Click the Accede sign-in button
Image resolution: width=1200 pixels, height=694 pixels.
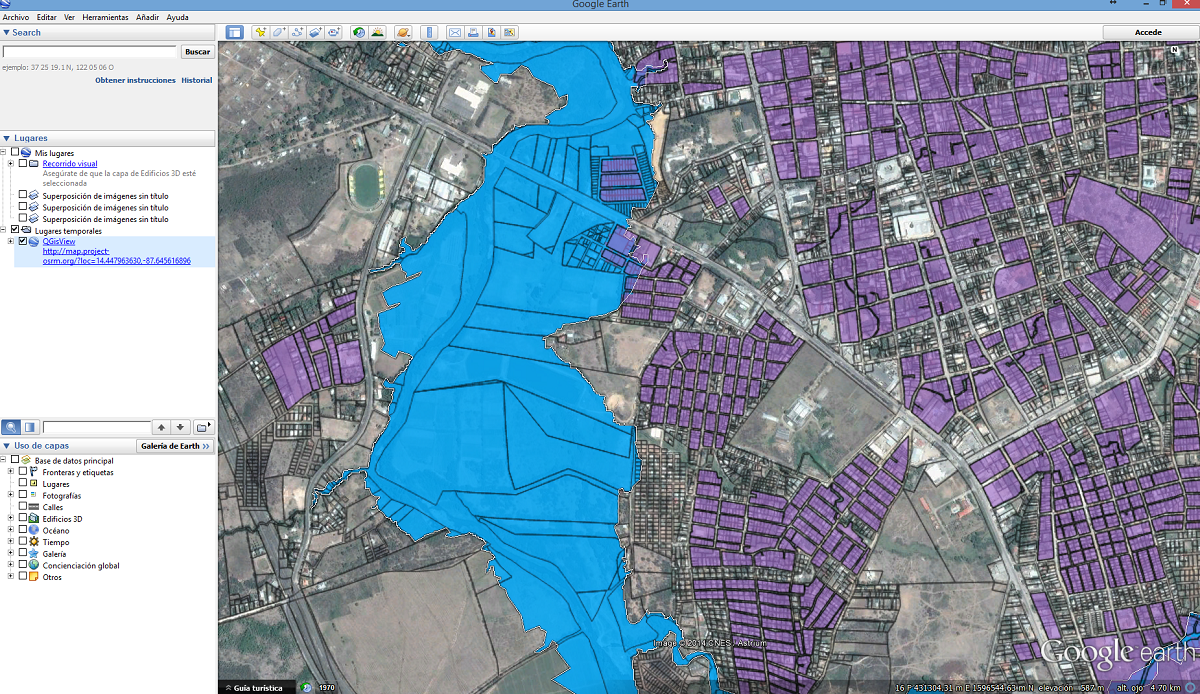[x=1148, y=33]
